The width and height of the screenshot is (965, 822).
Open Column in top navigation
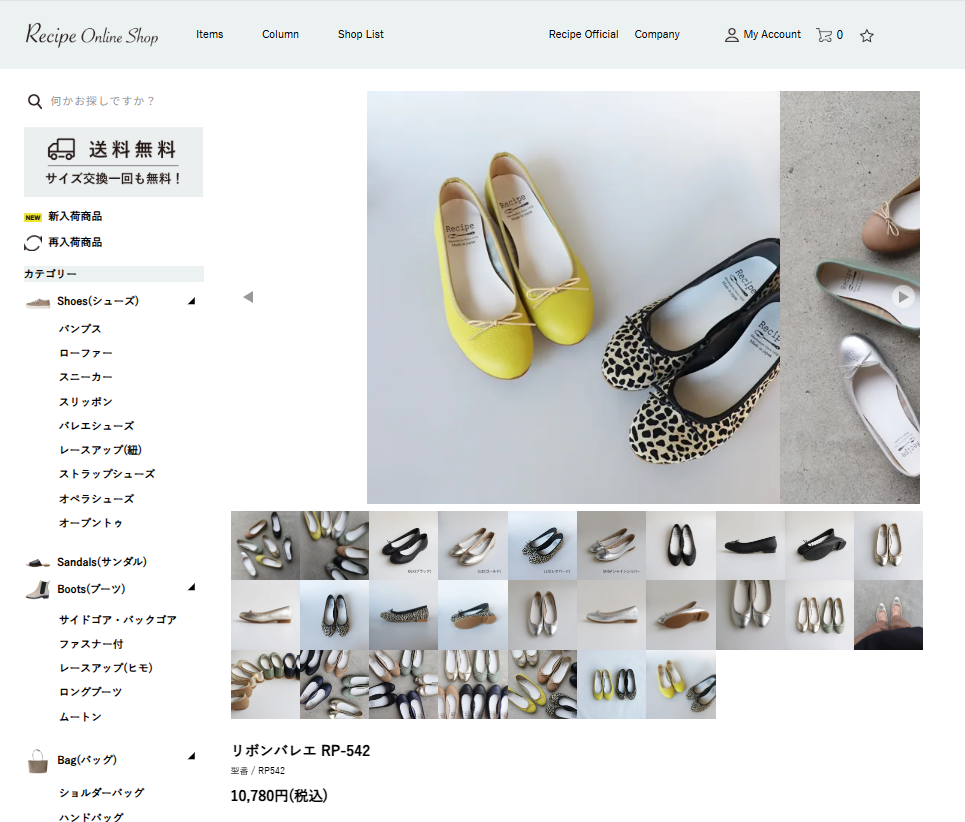[280, 34]
